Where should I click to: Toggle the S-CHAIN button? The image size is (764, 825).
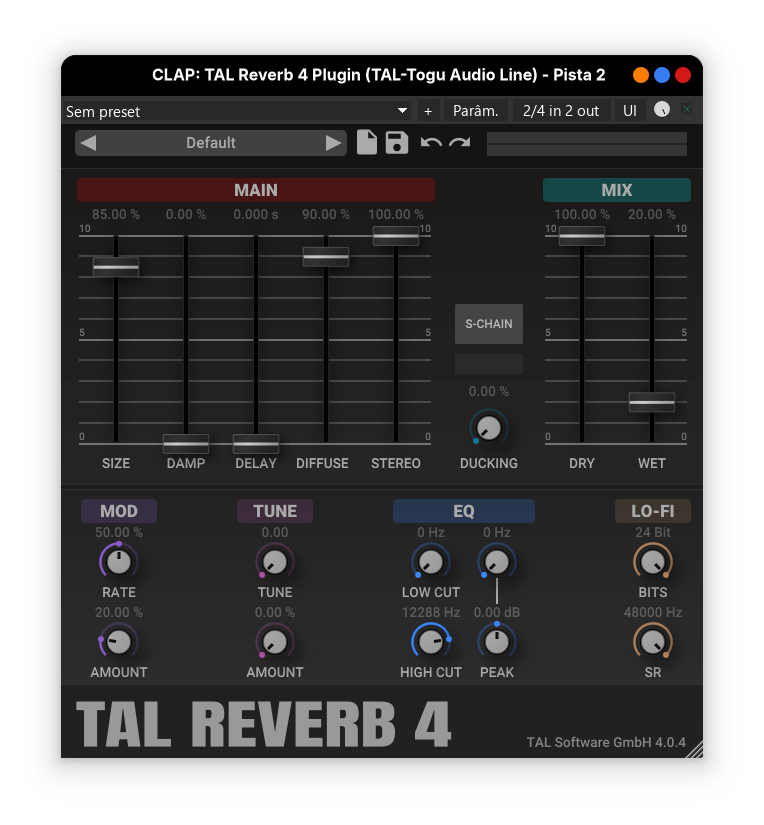click(489, 324)
